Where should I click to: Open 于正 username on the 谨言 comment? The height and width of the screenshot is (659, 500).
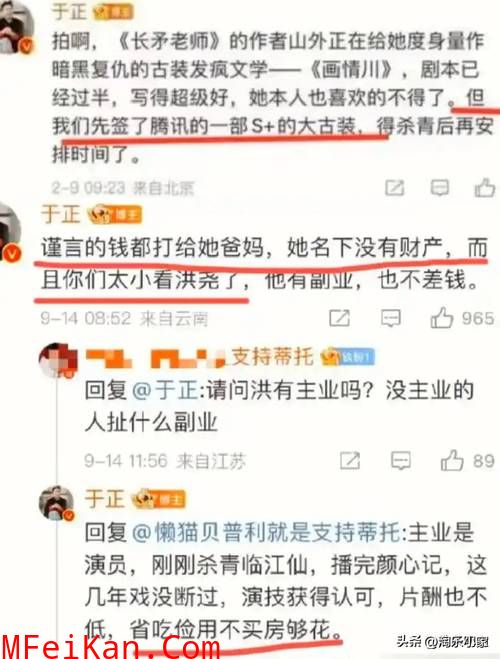click(60, 215)
